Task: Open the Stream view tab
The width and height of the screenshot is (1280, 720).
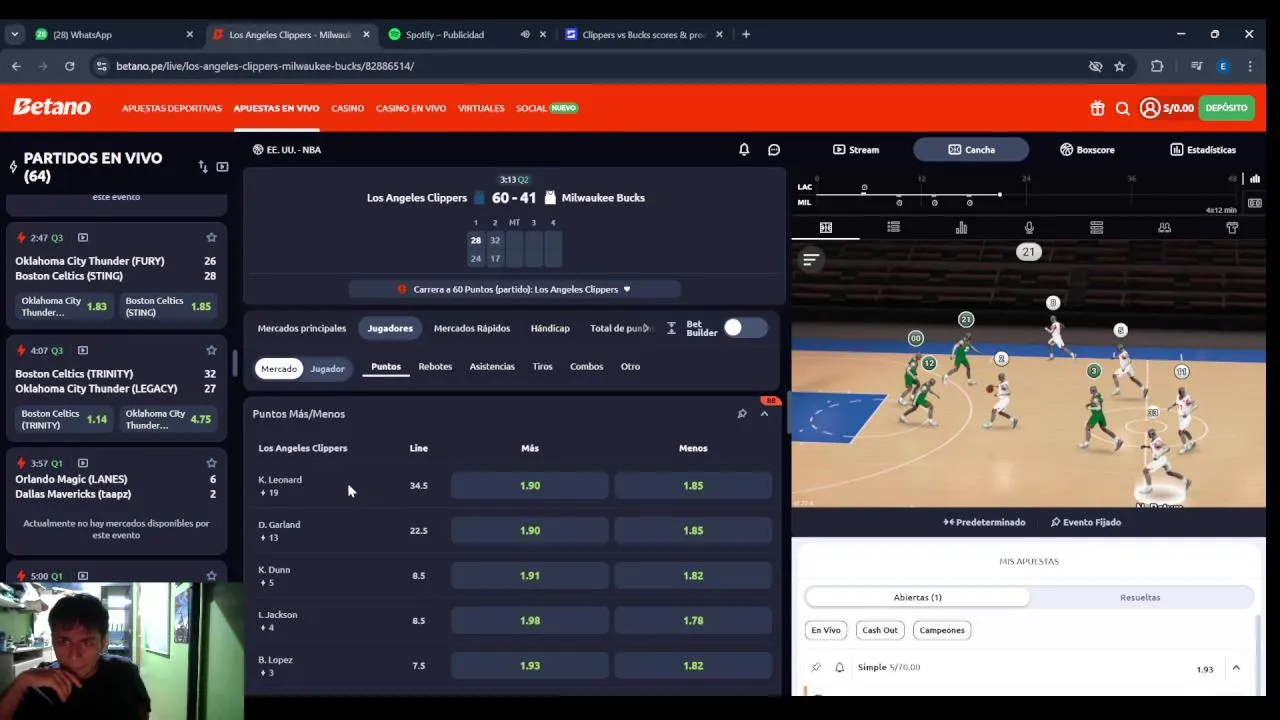Action: point(856,150)
